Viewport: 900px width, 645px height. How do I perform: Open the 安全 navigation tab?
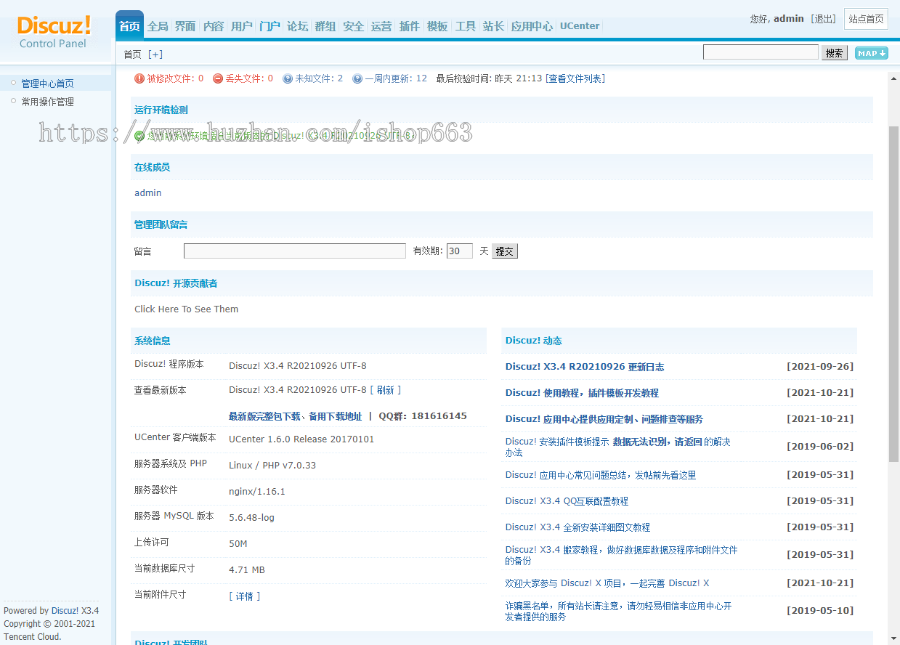pos(354,26)
